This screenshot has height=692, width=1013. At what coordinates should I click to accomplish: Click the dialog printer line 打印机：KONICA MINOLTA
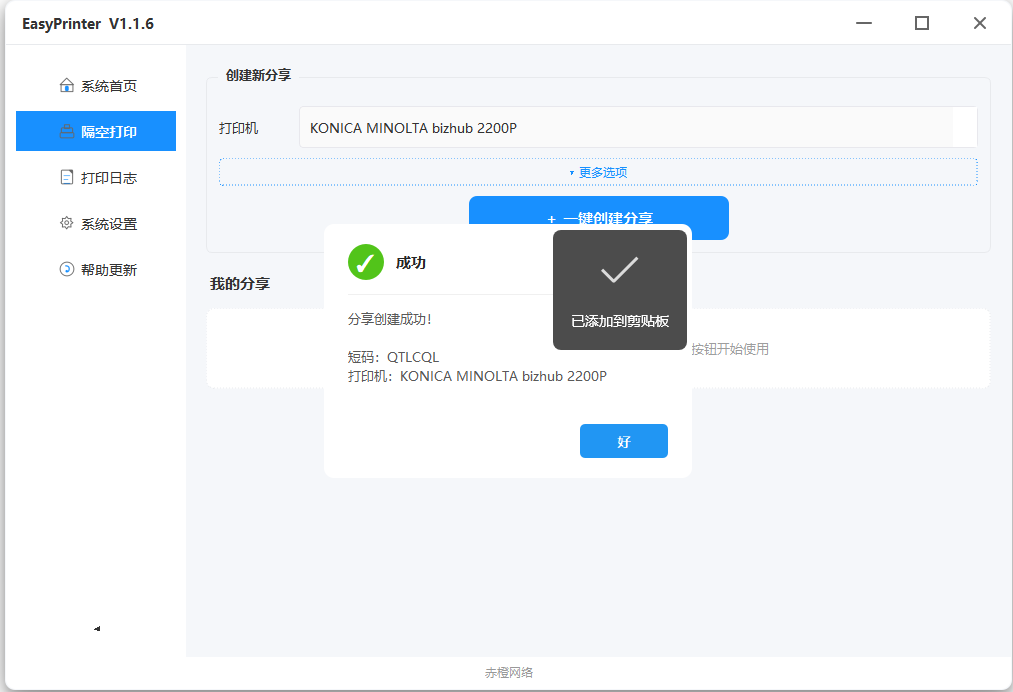pyautogui.click(x=477, y=376)
